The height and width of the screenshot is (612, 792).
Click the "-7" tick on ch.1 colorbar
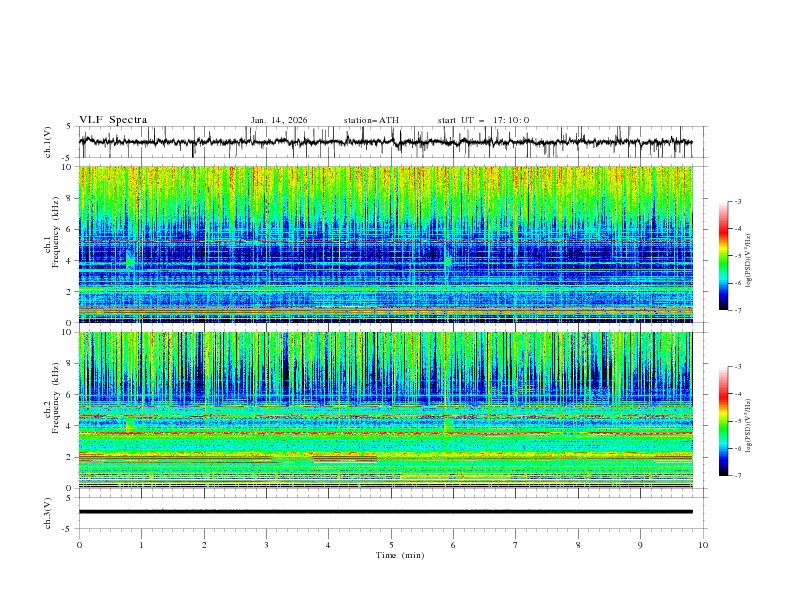point(737,310)
